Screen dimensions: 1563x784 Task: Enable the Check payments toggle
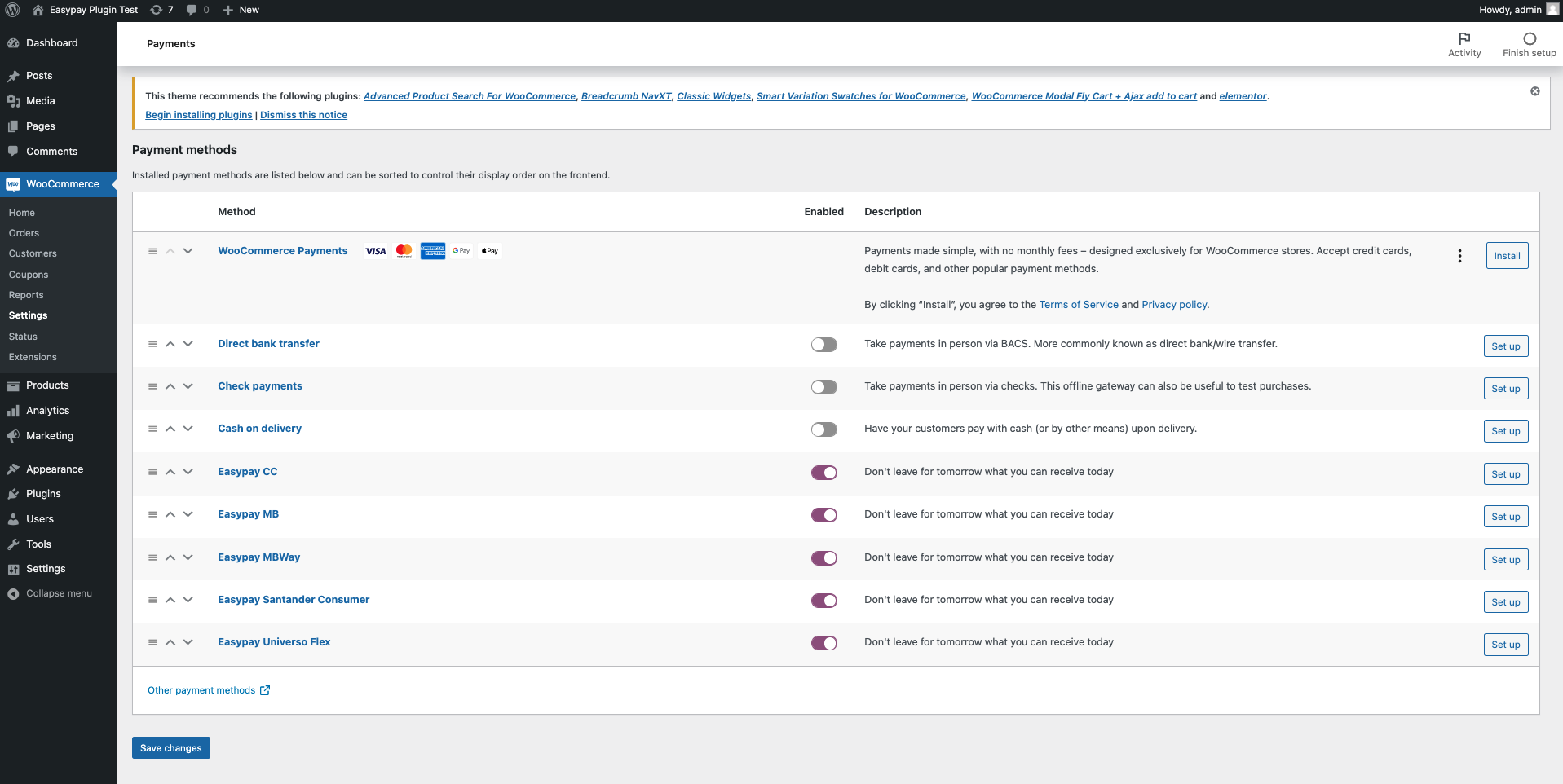point(823,387)
